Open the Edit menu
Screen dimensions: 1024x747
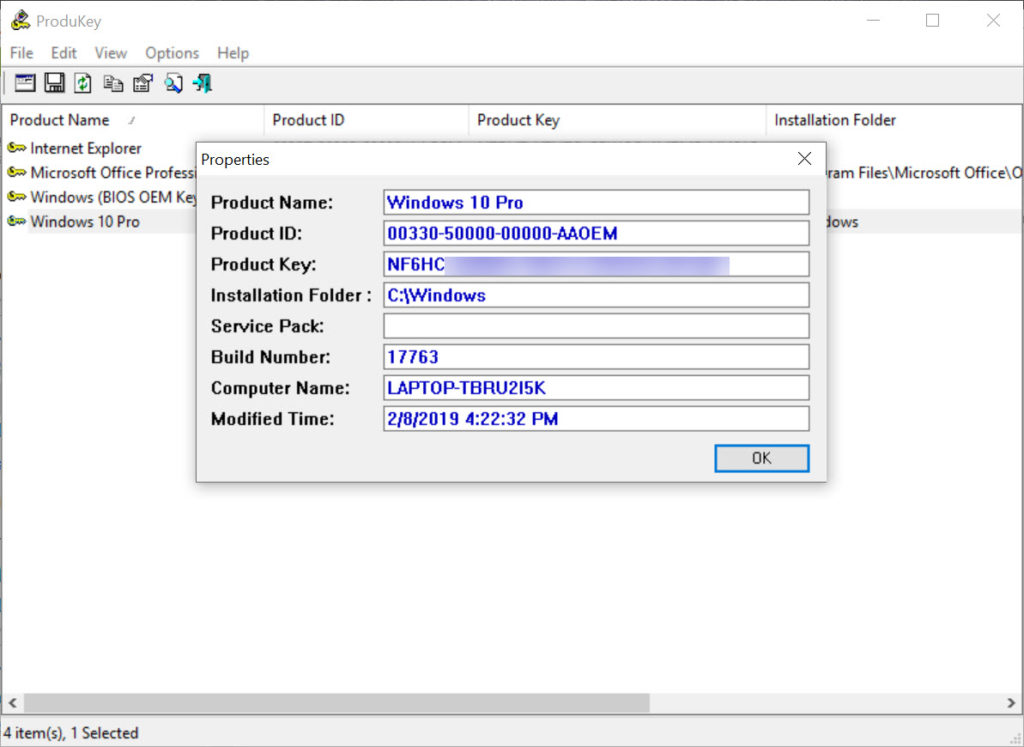tap(63, 53)
